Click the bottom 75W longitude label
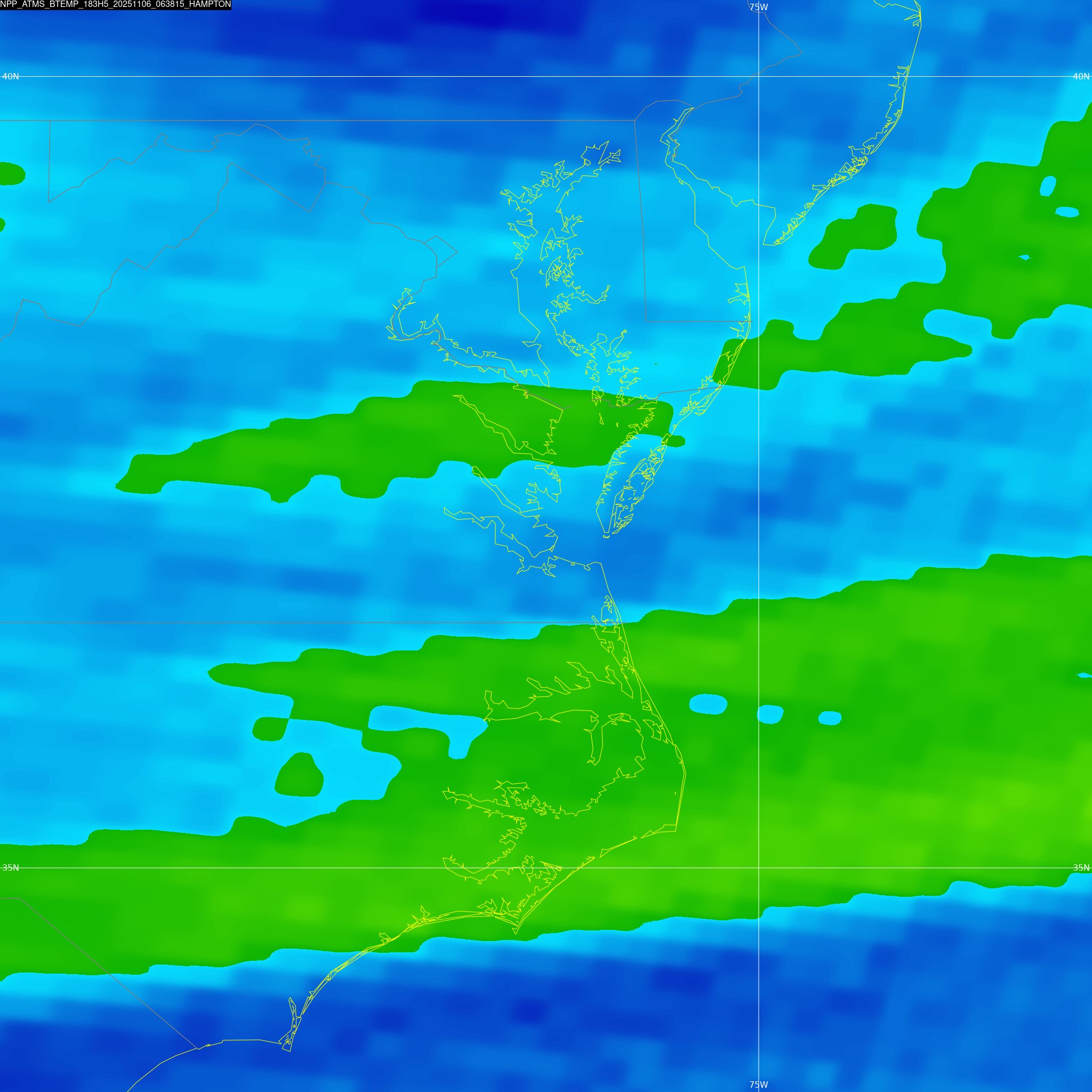 758,1085
